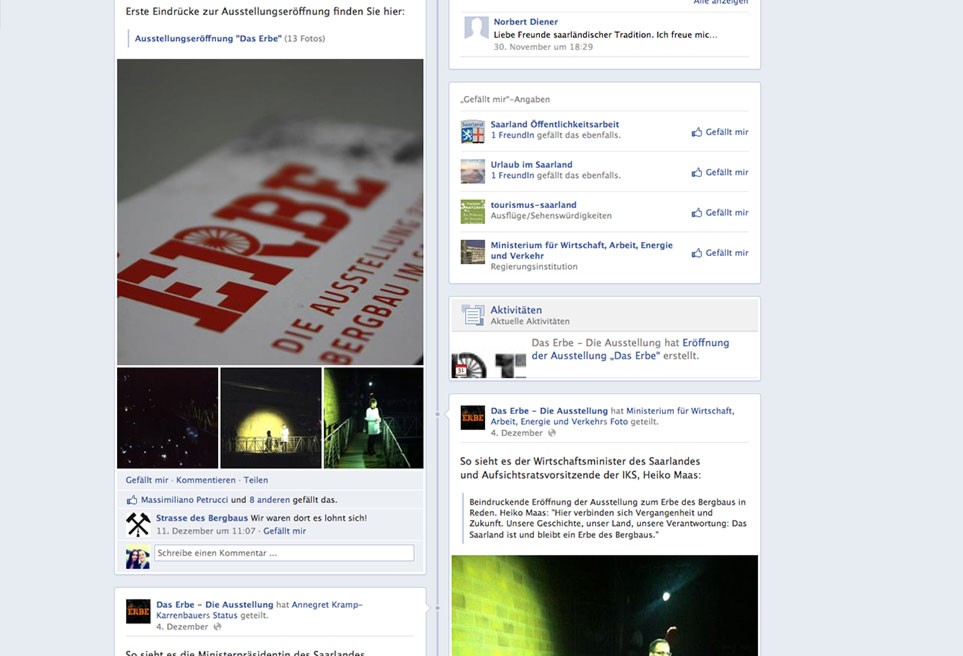Click Das Erbe – Die Ausstellung name on right post
The height and width of the screenshot is (656, 963).
[549, 411]
